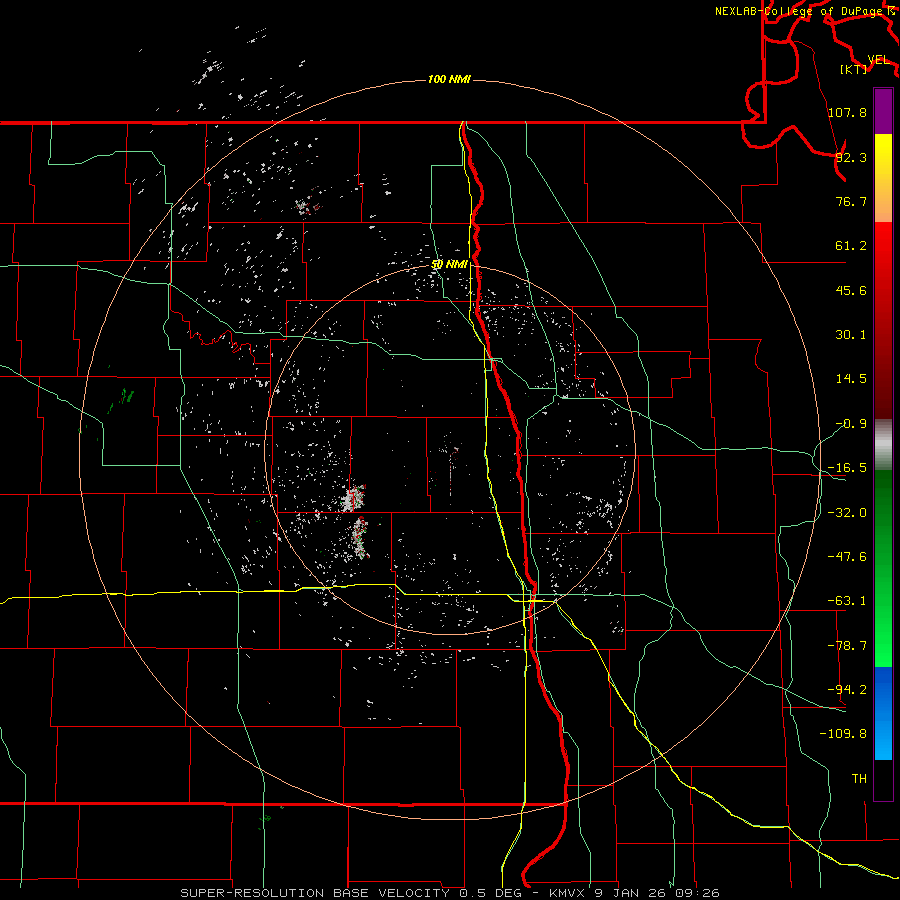Click the VEL legend title
The height and width of the screenshot is (900, 900).
878,60
